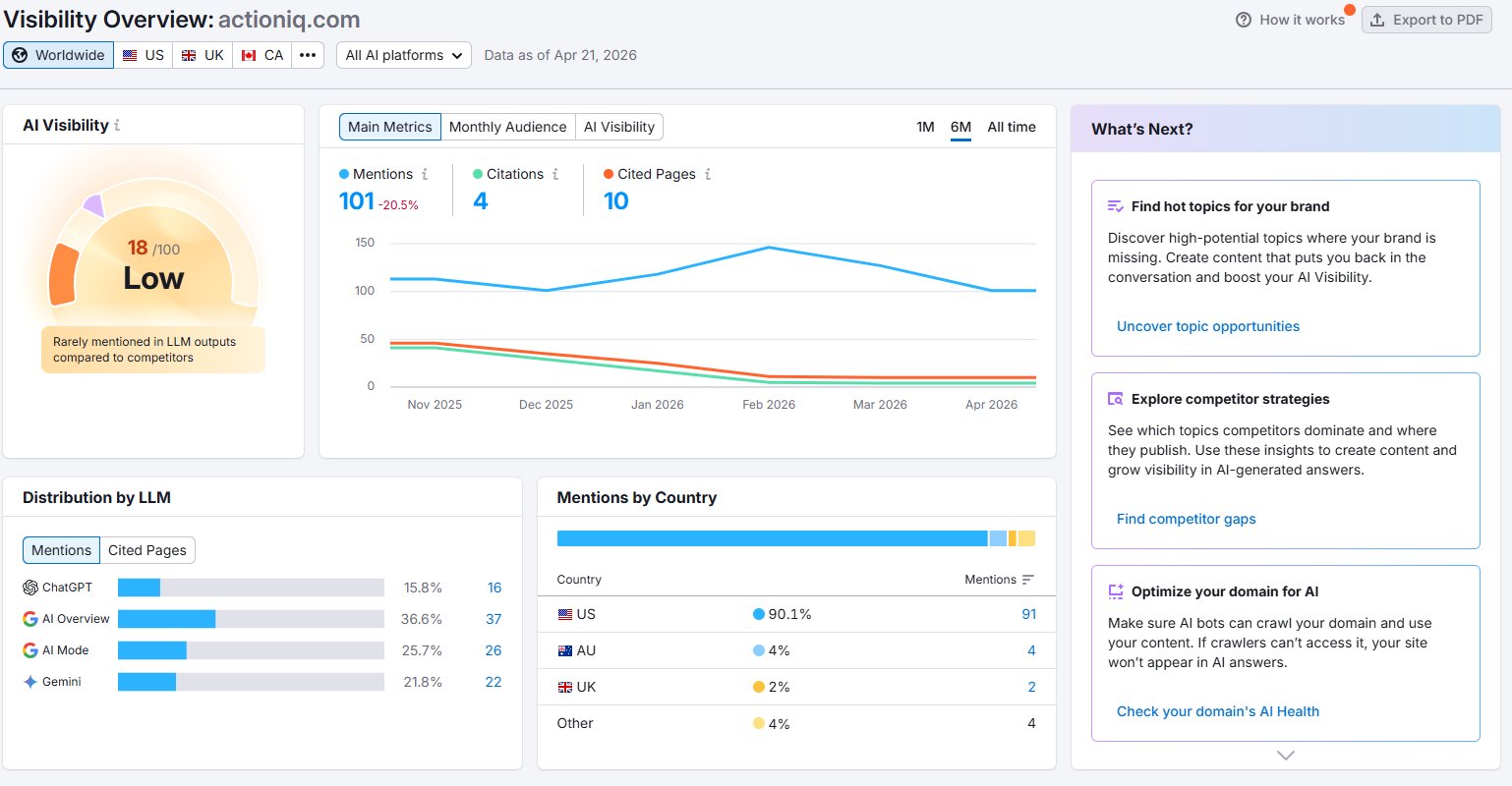Image resolution: width=1512 pixels, height=786 pixels.
Task: Switch region filter to UK
Action: [203, 55]
